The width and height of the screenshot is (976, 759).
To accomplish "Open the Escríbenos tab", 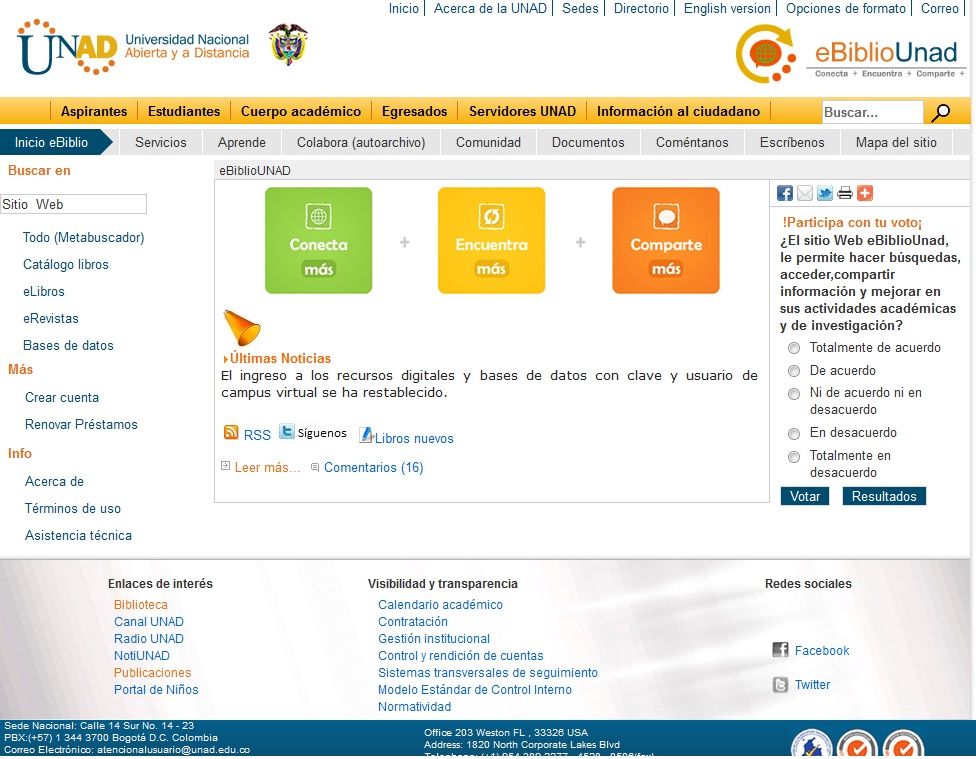I will click(x=792, y=143).
